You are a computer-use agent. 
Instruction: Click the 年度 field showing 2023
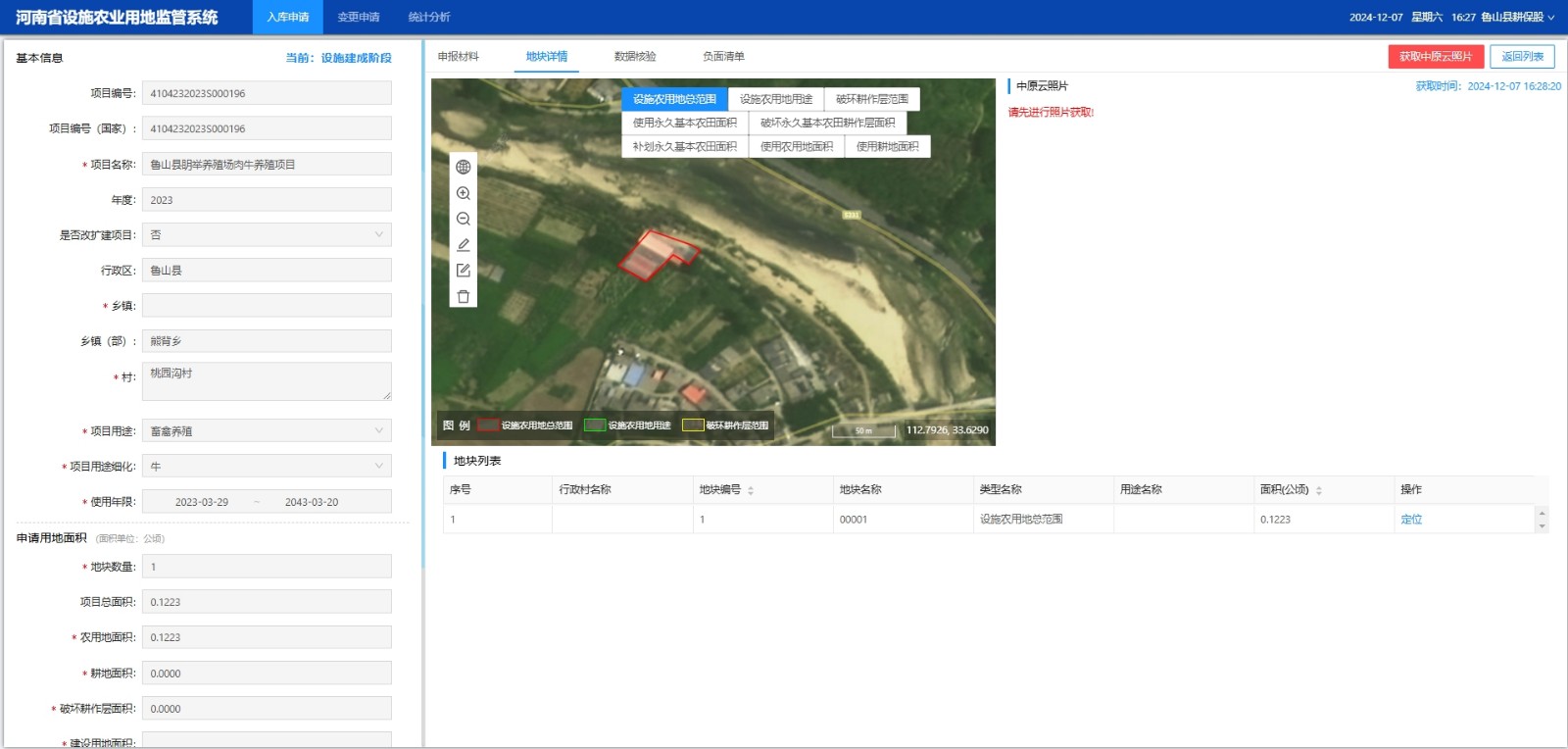pos(267,200)
